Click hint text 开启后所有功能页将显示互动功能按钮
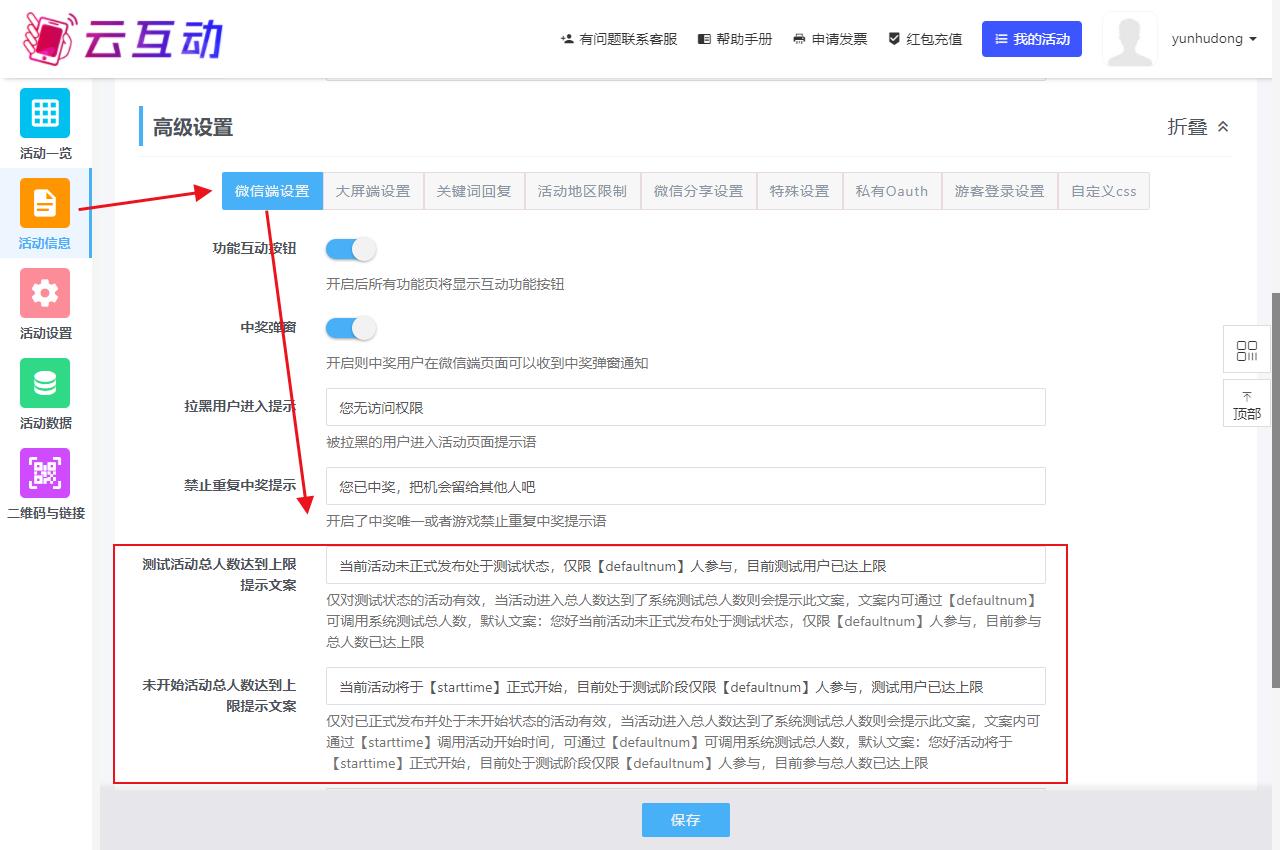 tap(445, 284)
